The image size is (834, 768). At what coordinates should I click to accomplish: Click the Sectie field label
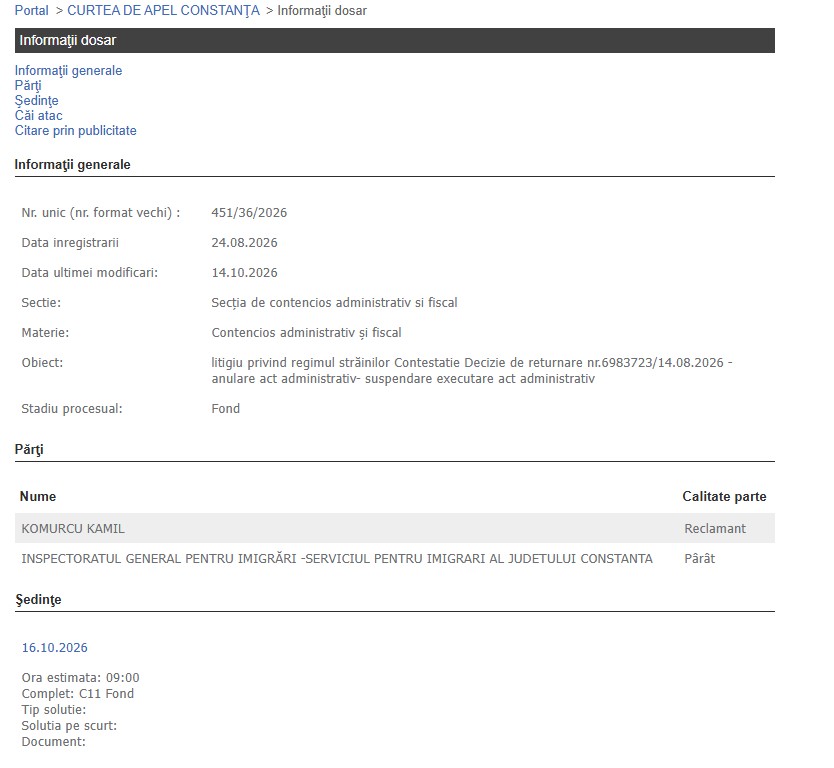41,303
